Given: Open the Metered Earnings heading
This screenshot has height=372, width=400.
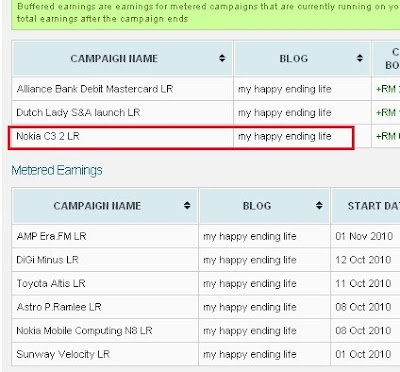Looking at the screenshot, I should pos(57,170).
